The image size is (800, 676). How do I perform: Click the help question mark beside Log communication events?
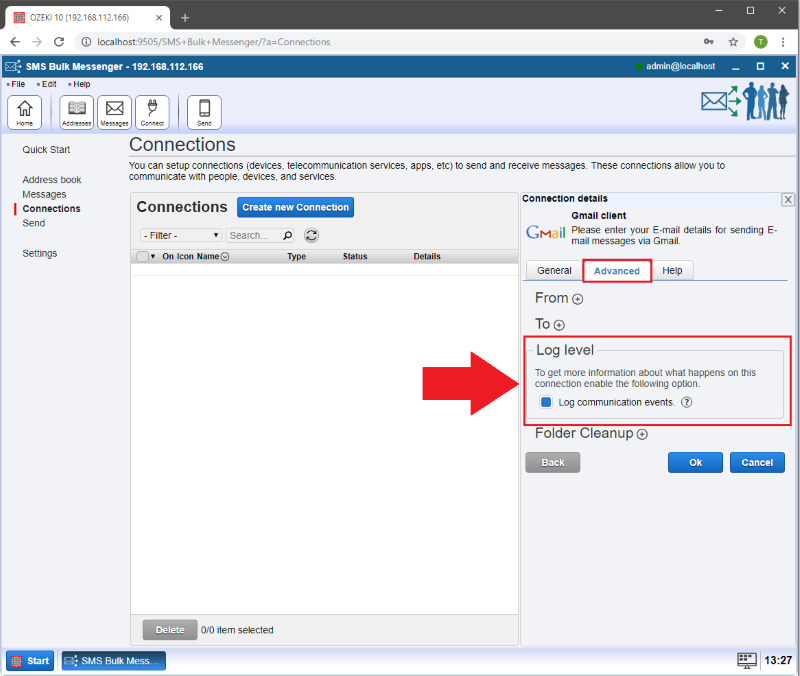click(x=687, y=402)
